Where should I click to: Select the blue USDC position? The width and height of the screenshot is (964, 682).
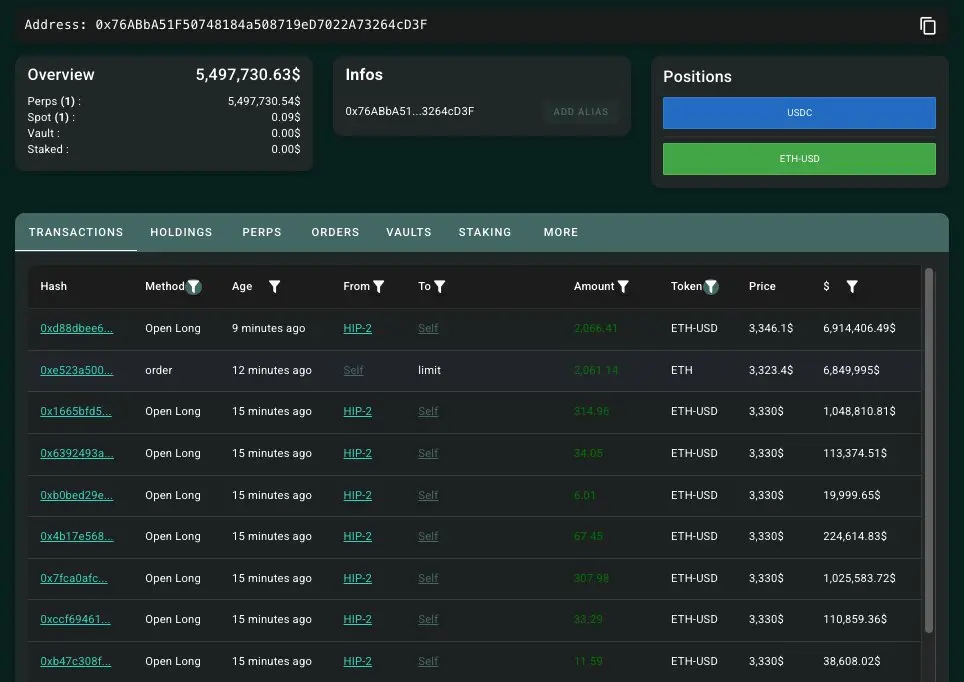(x=799, y=113)
